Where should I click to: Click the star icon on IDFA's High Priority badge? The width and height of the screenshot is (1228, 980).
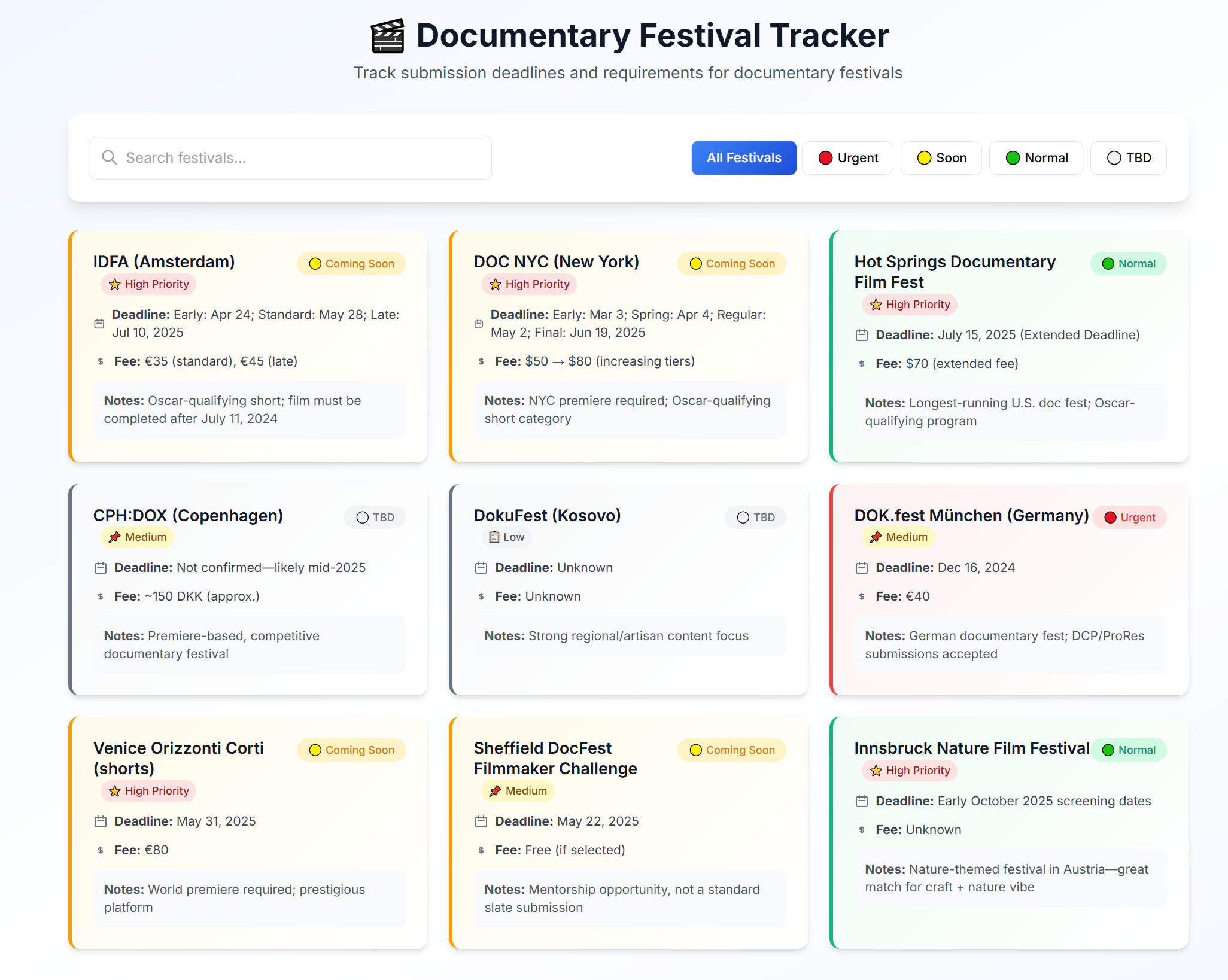(x=114, y=284)
